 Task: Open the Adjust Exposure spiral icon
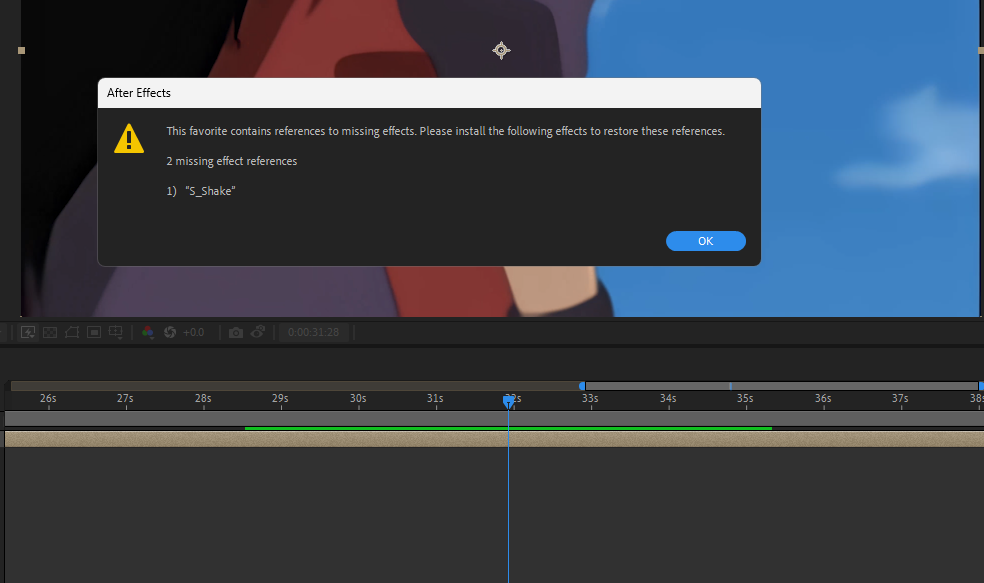pyautogui.click(x=168, y=331)
